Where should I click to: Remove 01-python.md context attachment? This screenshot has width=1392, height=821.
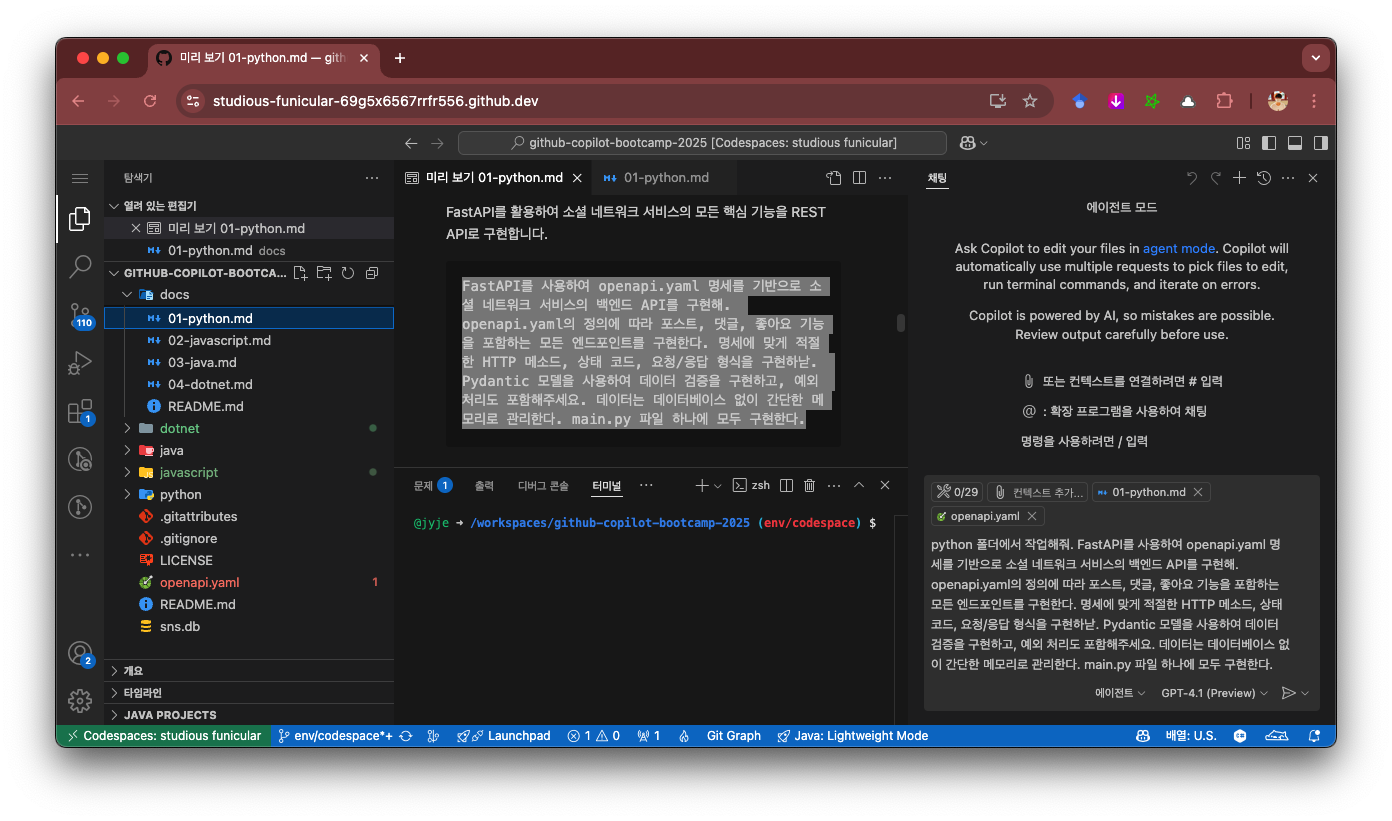tap(1198, 492)
